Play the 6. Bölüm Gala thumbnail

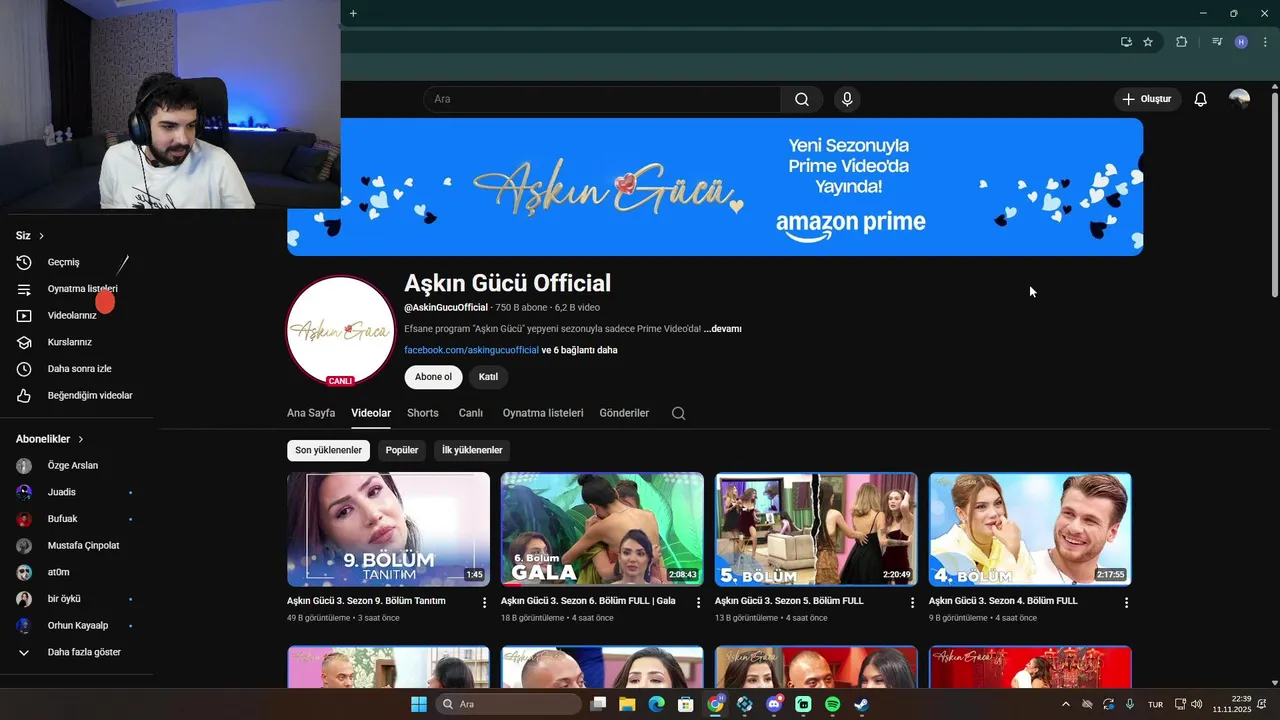[x=602, y=529]
